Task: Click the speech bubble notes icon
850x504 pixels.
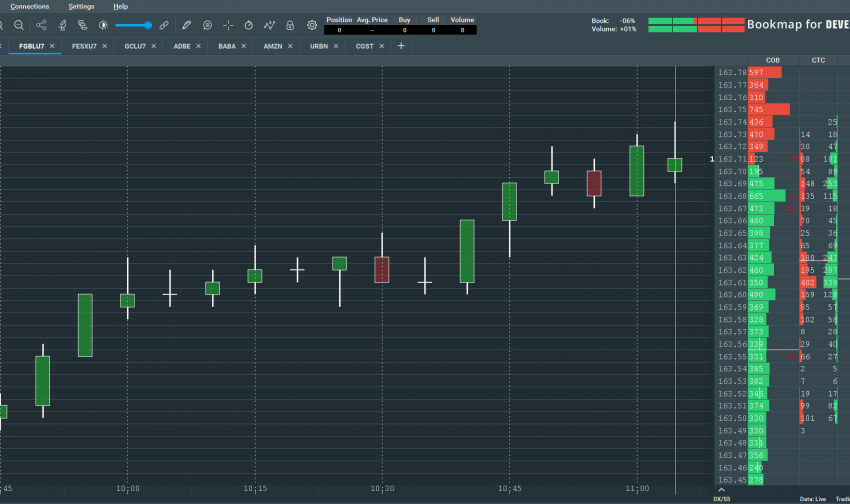Action: point(207,25)
